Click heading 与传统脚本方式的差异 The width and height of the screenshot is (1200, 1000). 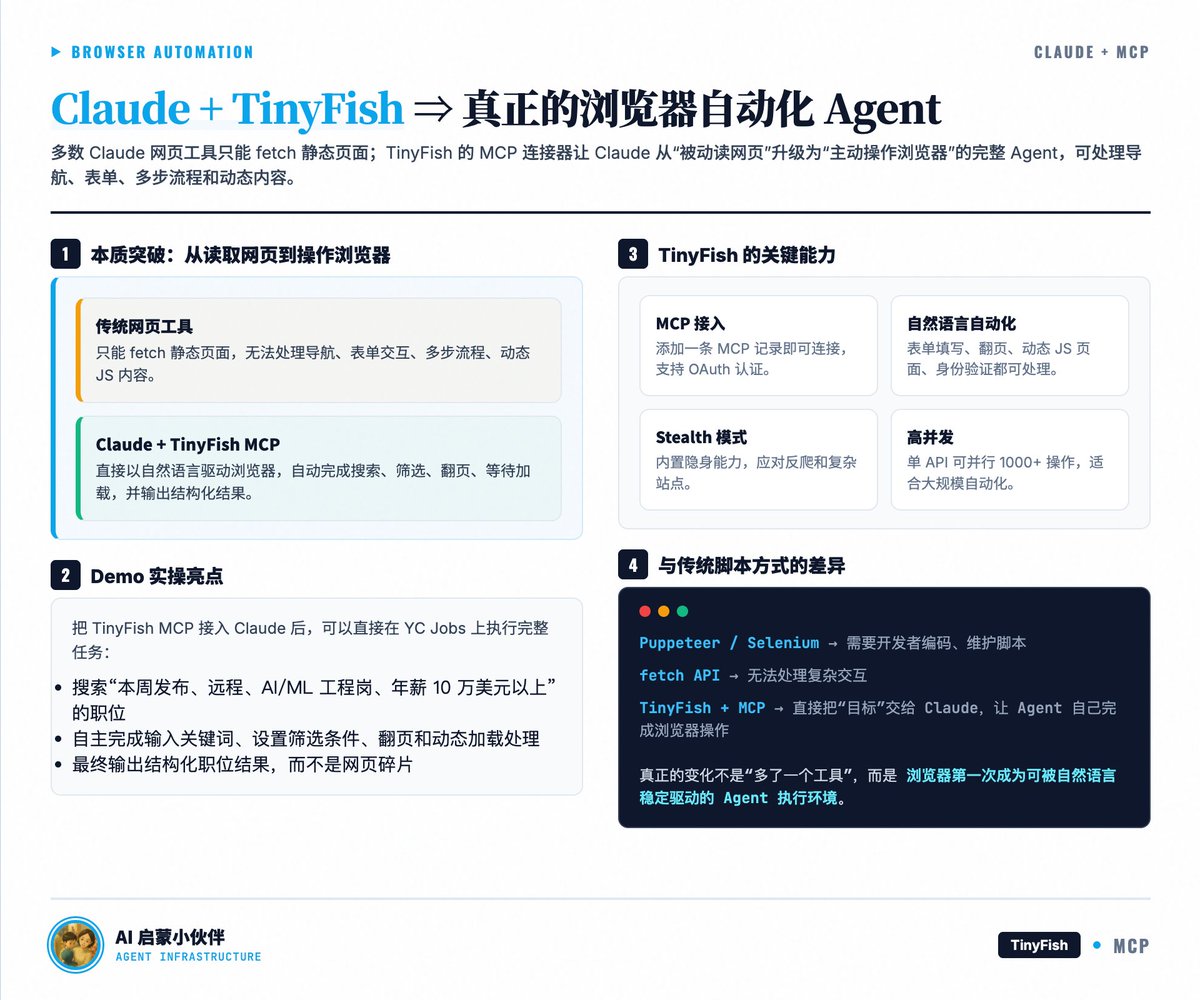[x=752, y=566]
